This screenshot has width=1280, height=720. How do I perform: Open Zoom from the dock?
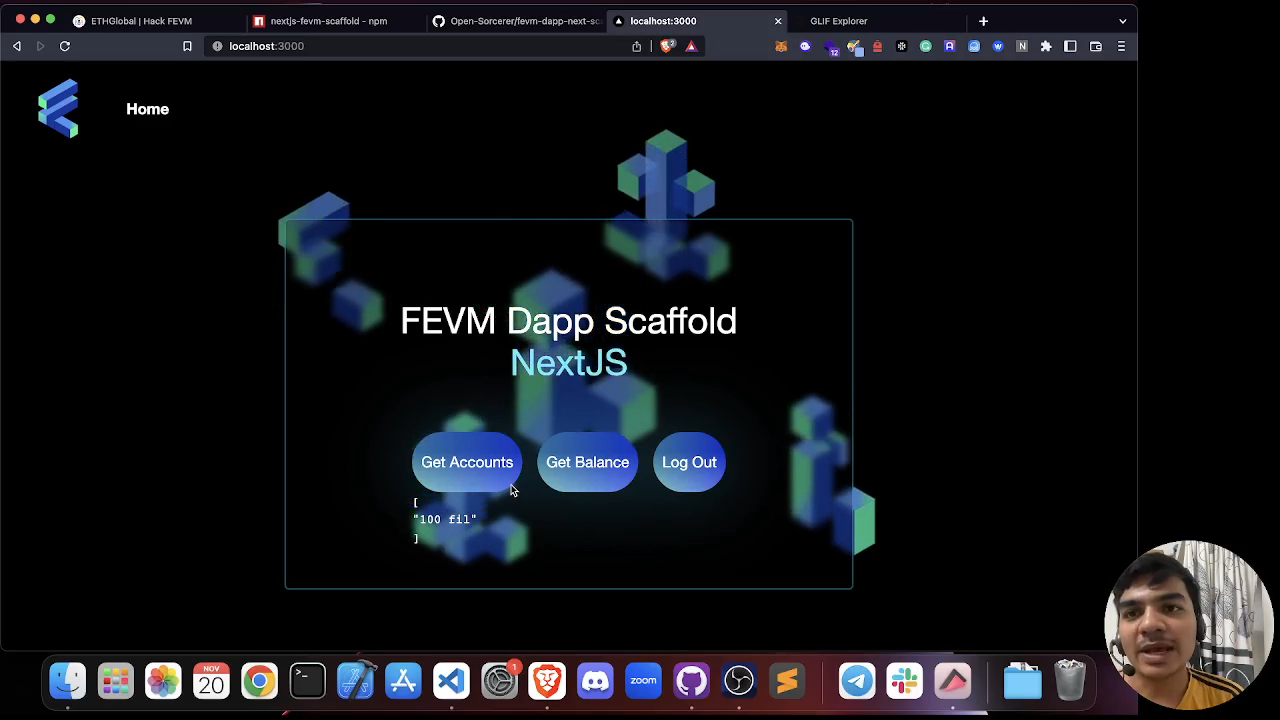(643, 681)
